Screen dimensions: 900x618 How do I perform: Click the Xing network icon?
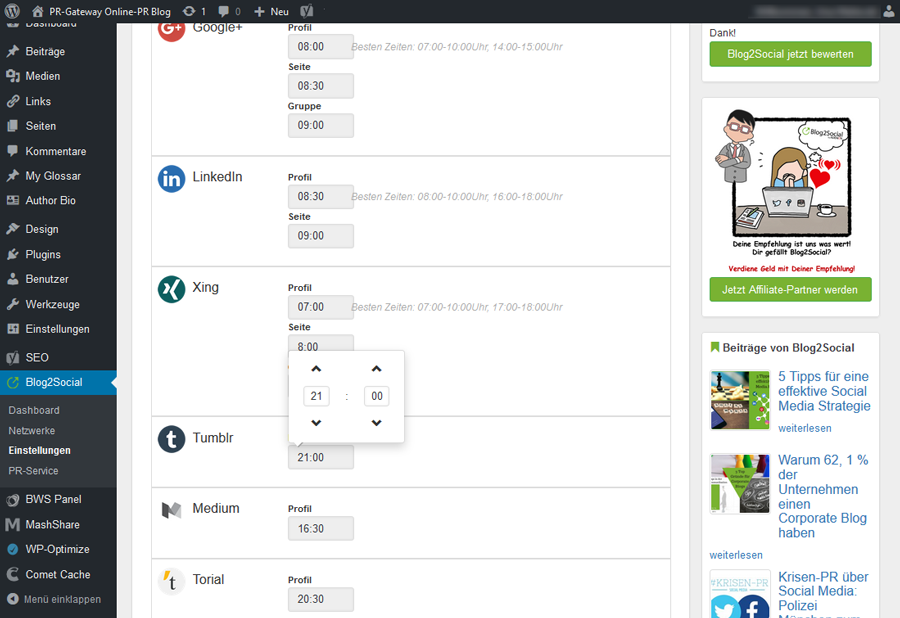(x=171, y=289)
